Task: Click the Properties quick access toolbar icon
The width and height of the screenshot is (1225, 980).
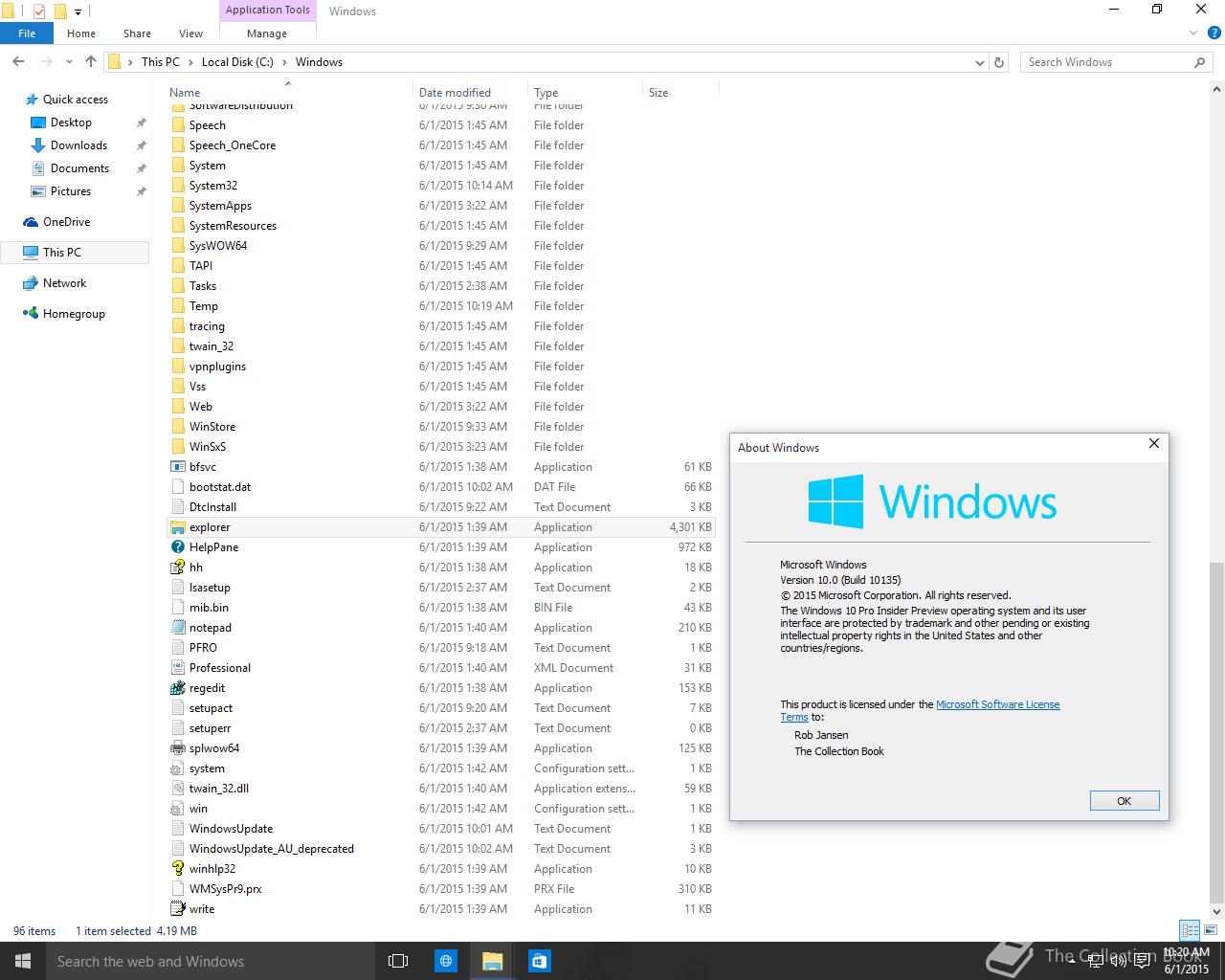Action: [x=39, y=11]
